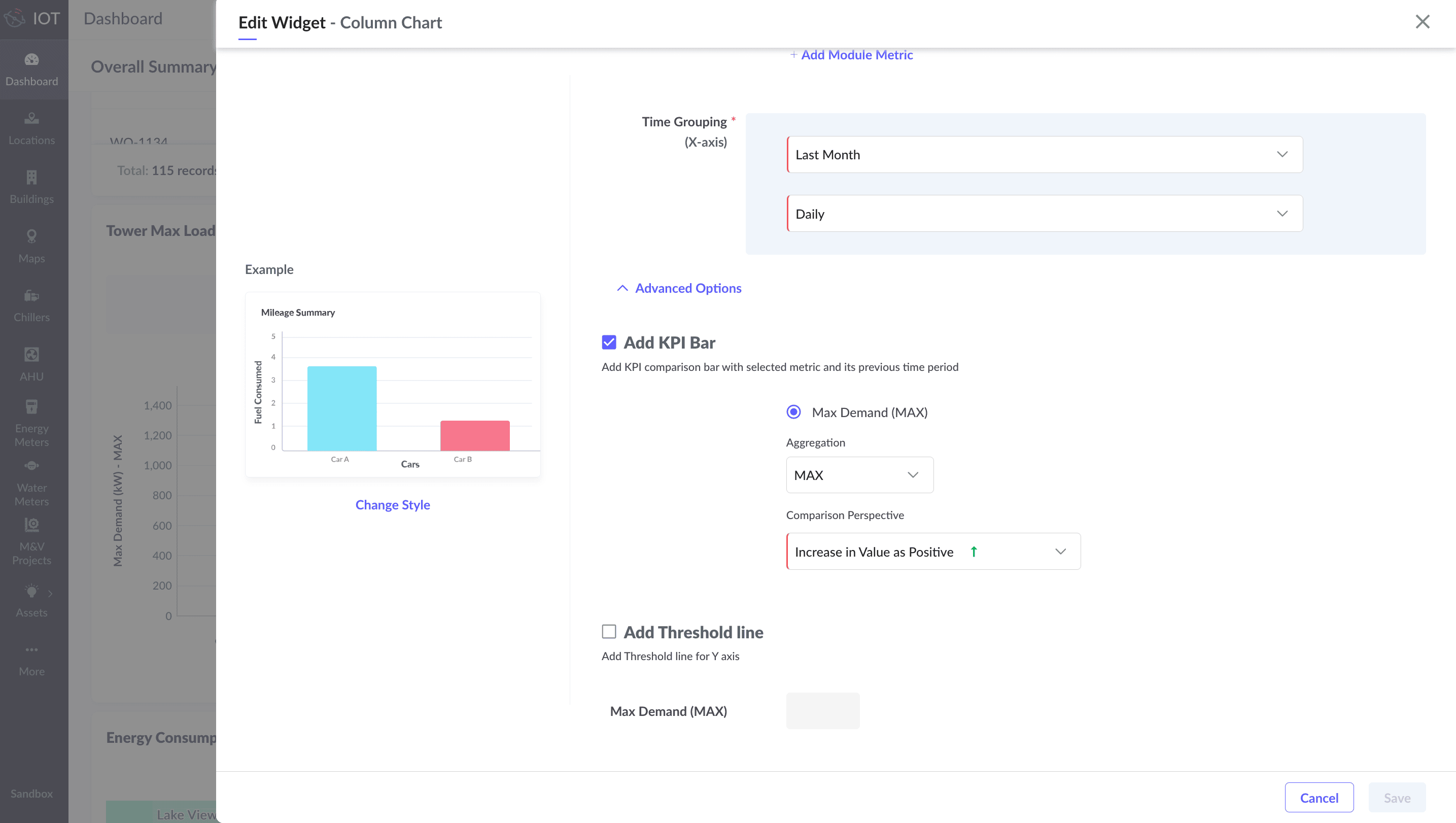Click the Cancel button

coord(1319,798)
